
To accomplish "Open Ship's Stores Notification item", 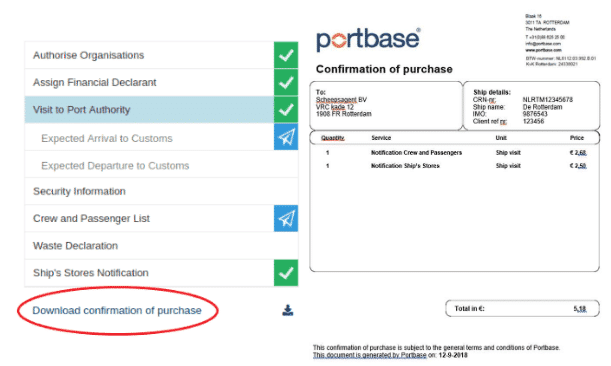I will pyautogui.click(x=149, y=273).
